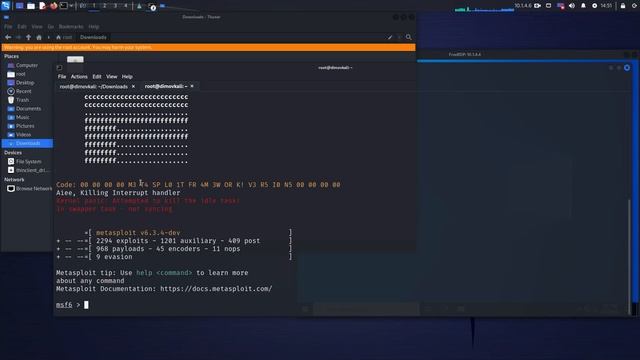Click the lock screen panel icon
Viewport: 640px width, 360px height.
623,6
